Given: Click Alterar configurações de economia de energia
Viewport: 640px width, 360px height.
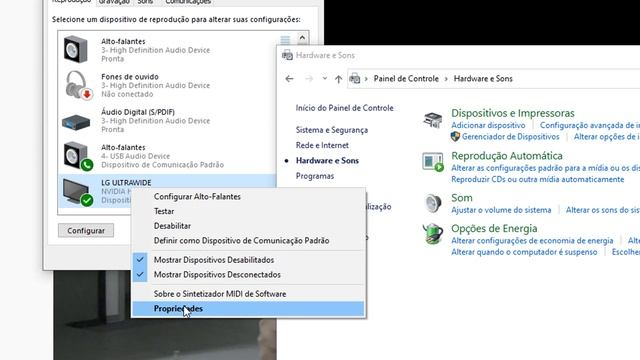Looking at the screenshot, I should [x=532, y=240].
